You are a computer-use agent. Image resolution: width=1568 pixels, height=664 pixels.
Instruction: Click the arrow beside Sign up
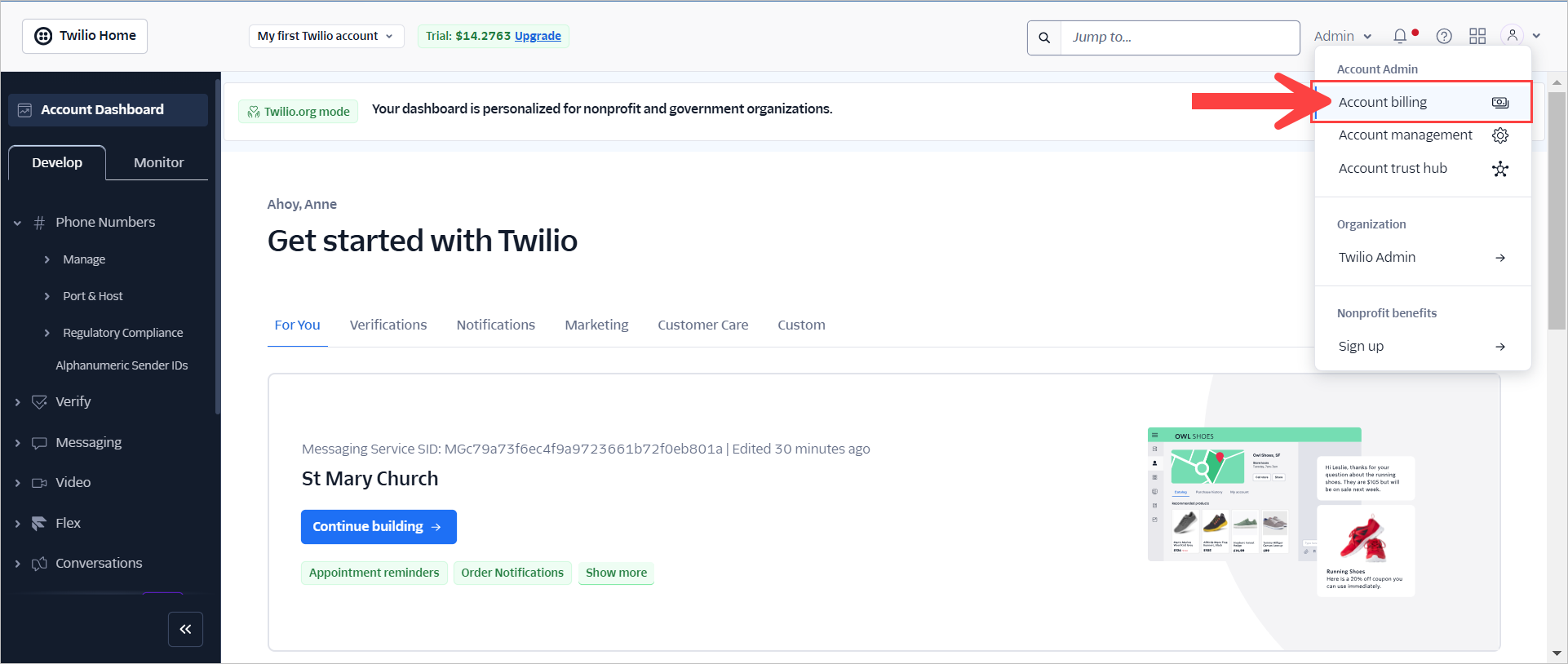click(1500, 347)
